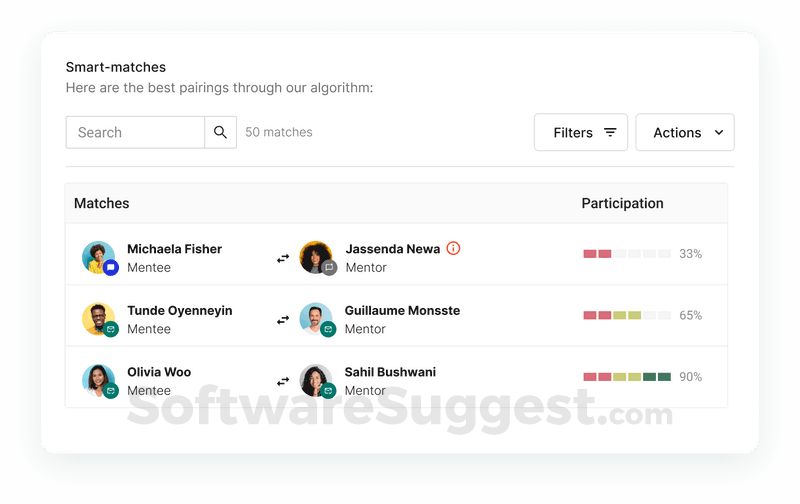Click the 90% participation progress bar
The image size is (800, 504).
tap(627, 377)
